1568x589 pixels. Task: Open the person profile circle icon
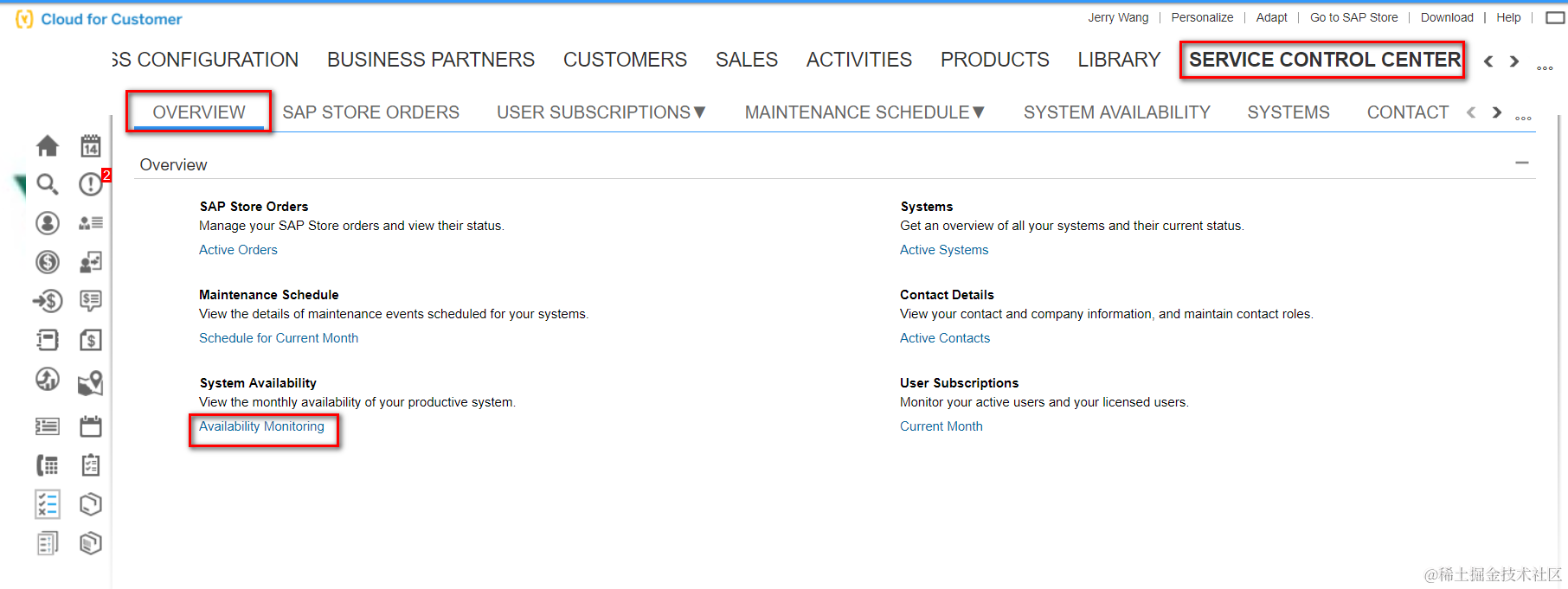pyautogui.click(x=48, y=223)
